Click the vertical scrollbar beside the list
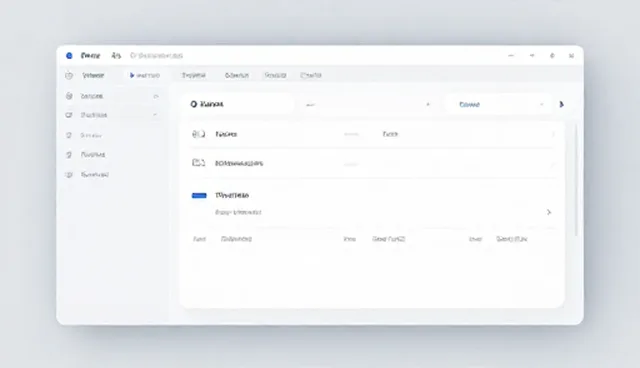Viewport: 640px width, 368px height. tap(576, 180)
